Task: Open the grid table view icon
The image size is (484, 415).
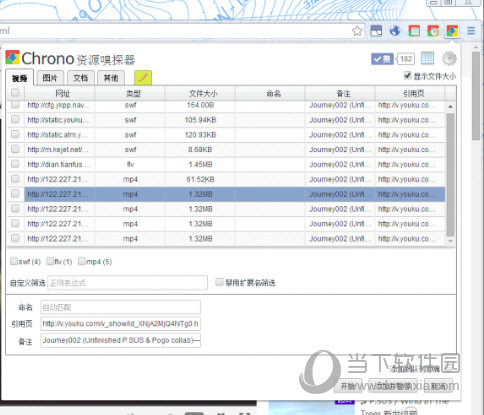Action: pyautogui.click(x=427, y=59)
